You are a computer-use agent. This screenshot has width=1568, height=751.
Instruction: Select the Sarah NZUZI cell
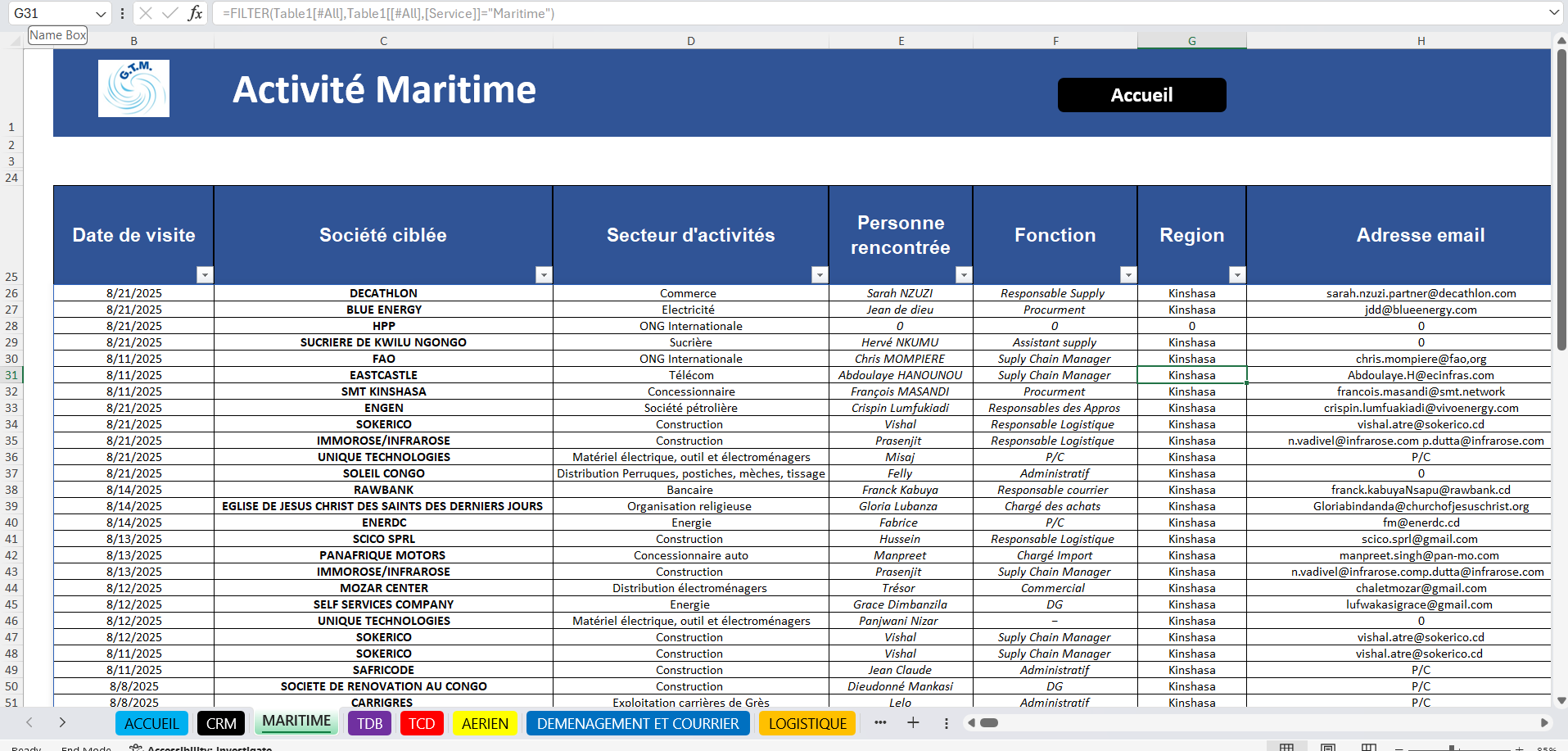tap(901, 293)
